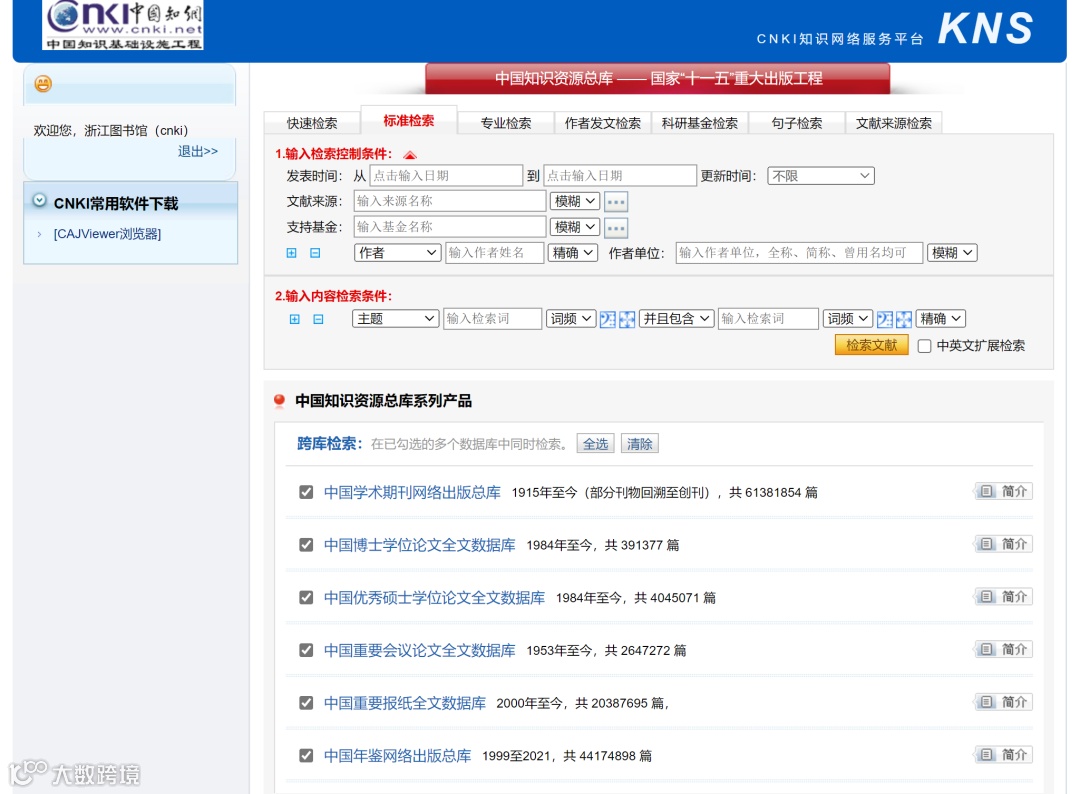Click the 输入作者单位 input field

click(x=799, y=253)
